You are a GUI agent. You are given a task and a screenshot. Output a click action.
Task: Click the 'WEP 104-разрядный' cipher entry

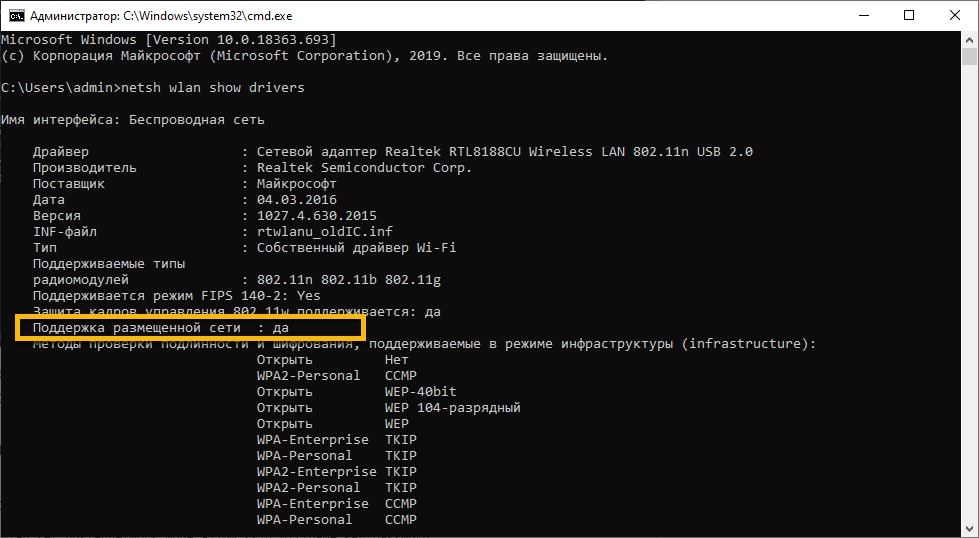tap(452, 408)
